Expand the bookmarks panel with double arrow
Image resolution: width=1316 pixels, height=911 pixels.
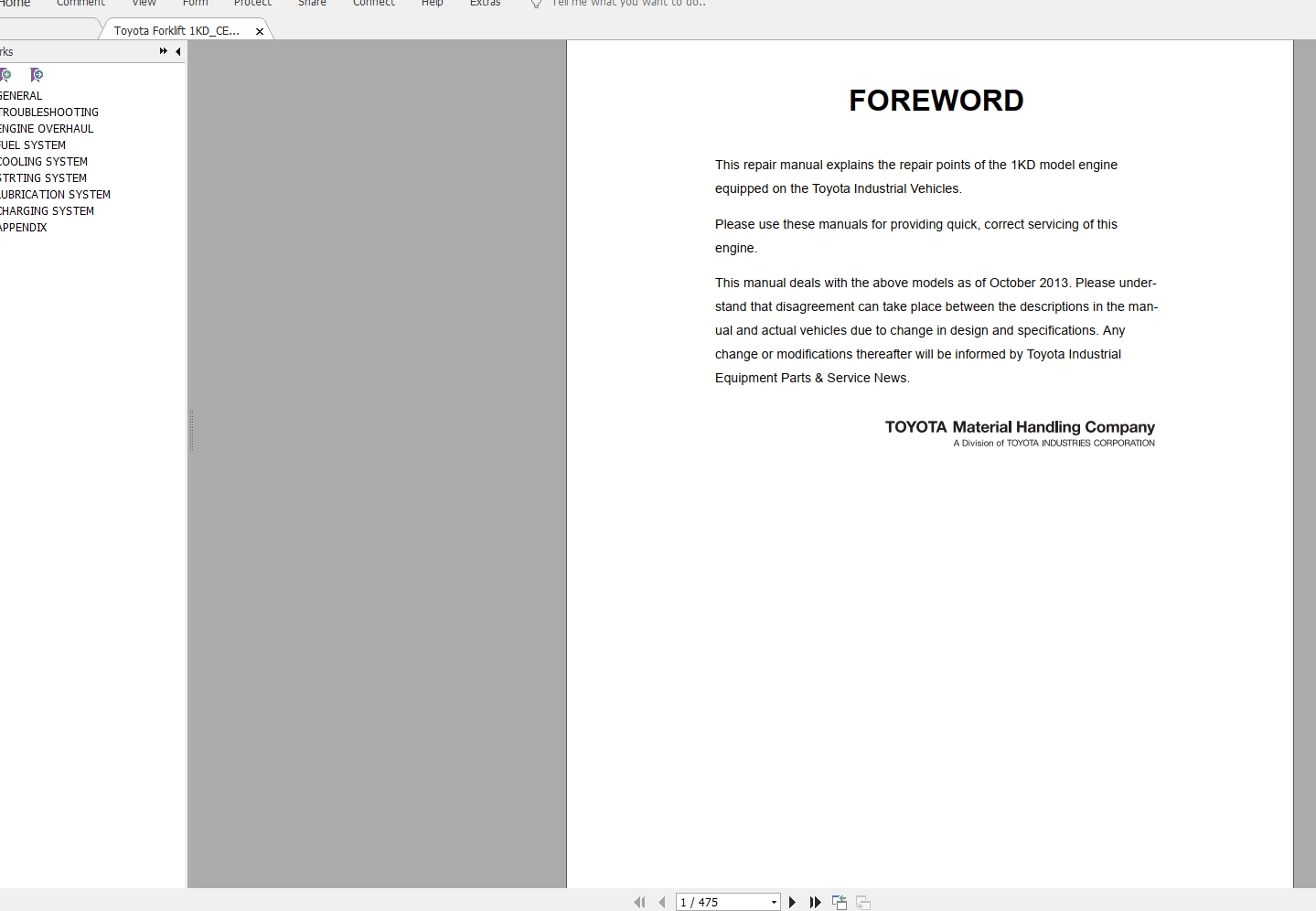[x=163, y=51]
